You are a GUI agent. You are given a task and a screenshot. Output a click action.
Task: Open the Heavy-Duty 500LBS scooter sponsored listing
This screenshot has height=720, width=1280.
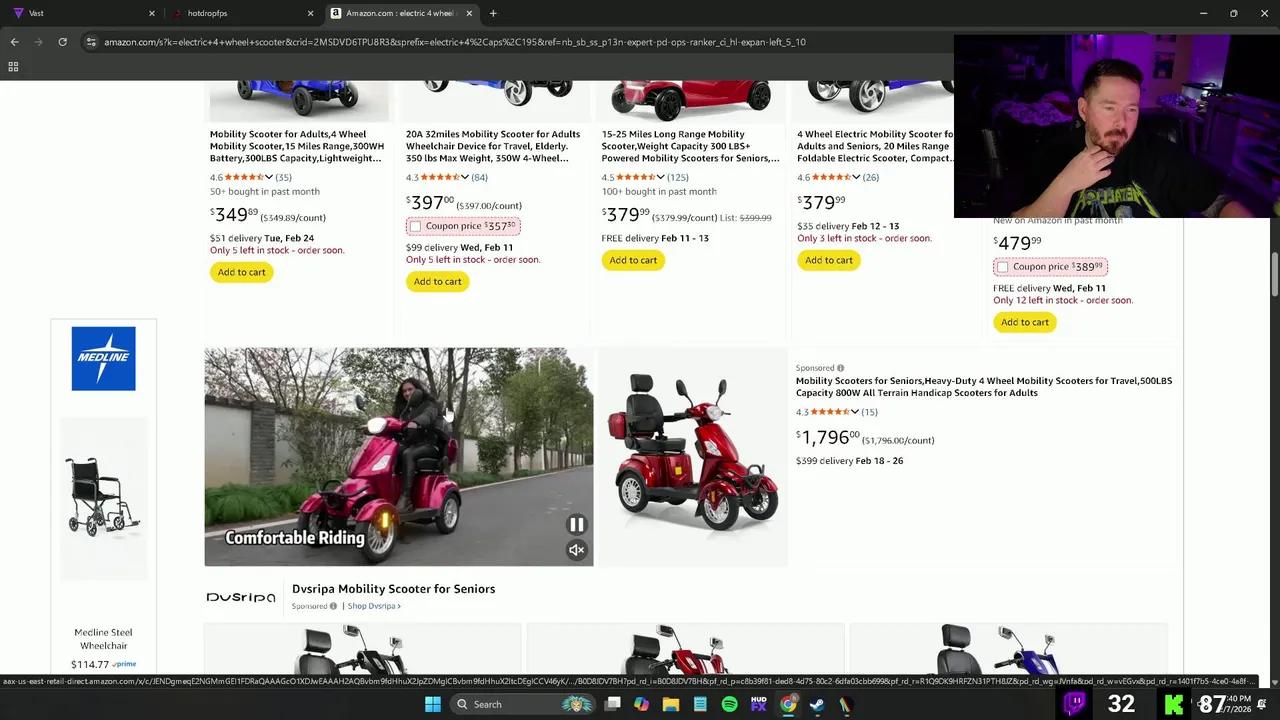pyautogui.click(x=984, y=387)
